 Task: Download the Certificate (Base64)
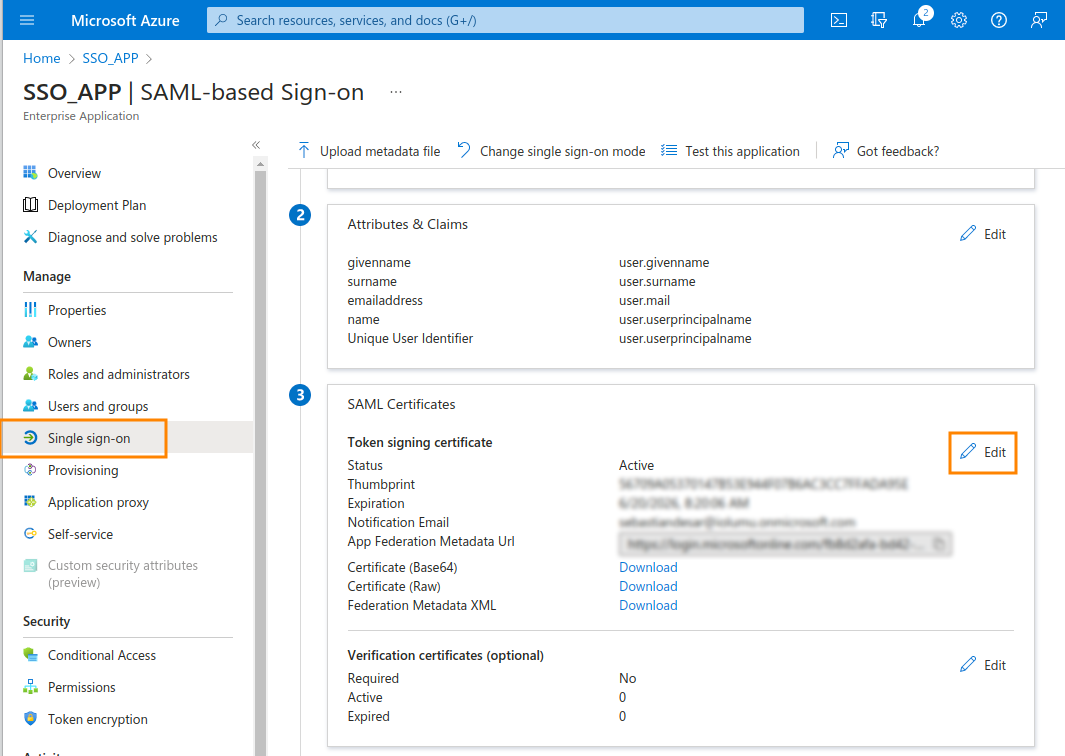pos(648,567)
